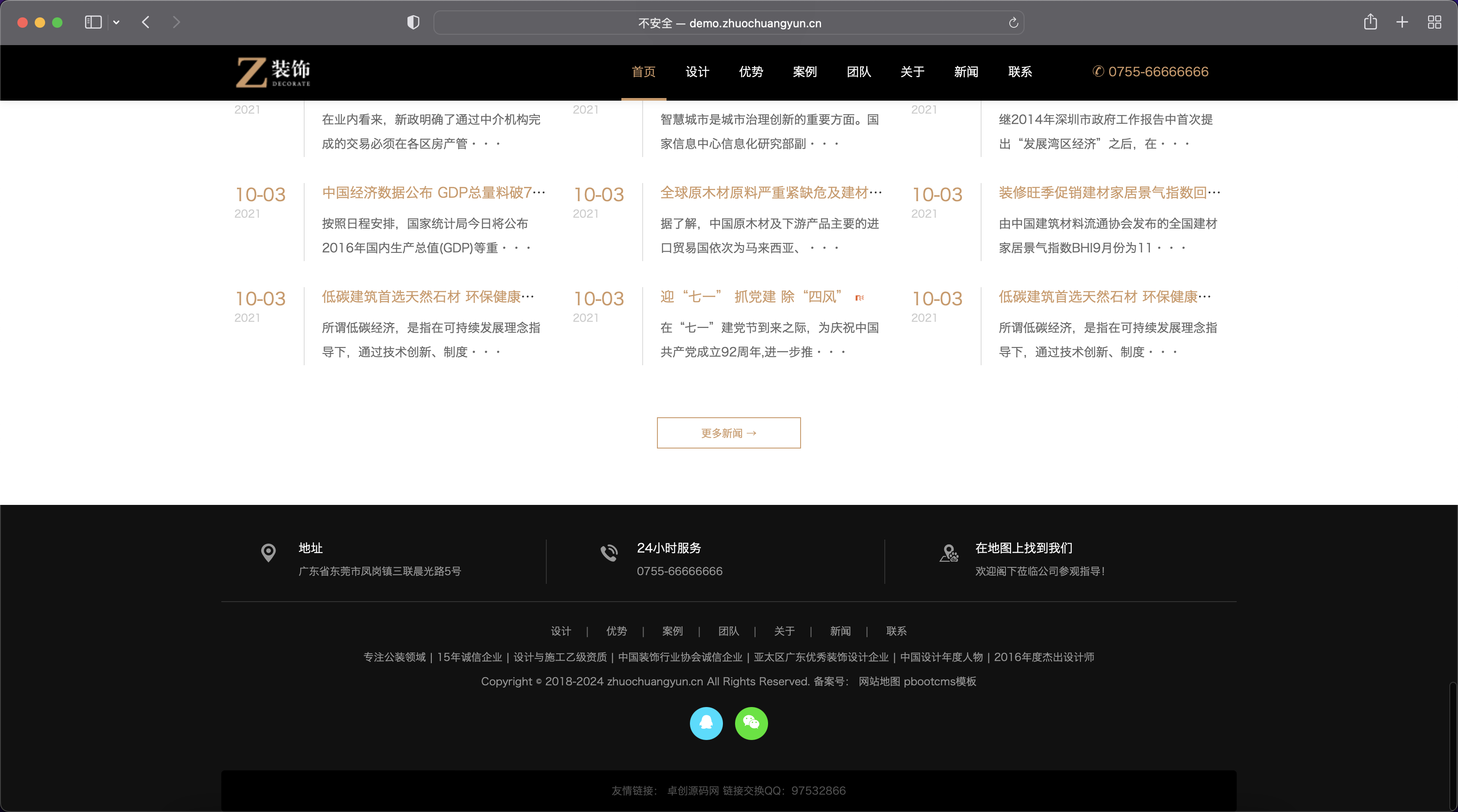1458x812 pixels.
Task: Click the 24-hour service phone icon
Action: click(609, 553)
